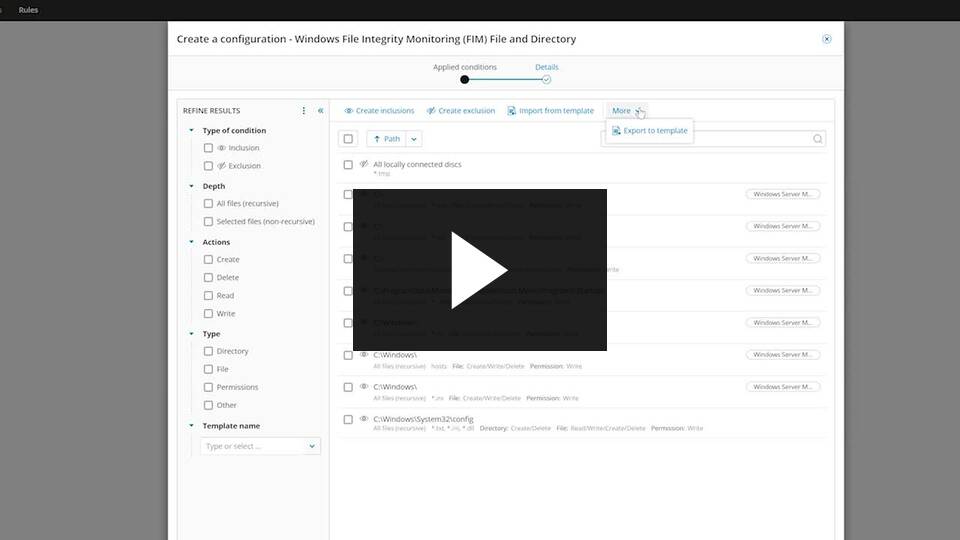Collapse the Depth filter section
Screen dimensions: 960x540
[192, 186]
